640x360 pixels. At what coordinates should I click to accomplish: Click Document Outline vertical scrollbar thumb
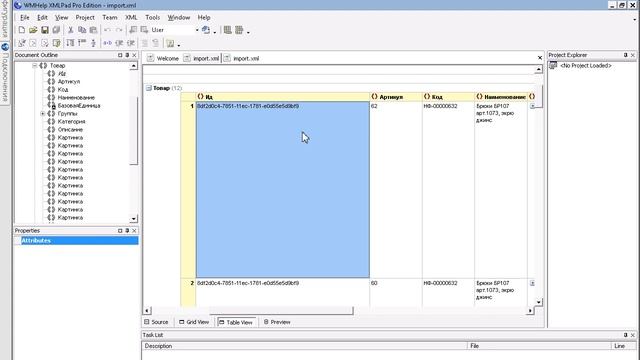point(133,131)
